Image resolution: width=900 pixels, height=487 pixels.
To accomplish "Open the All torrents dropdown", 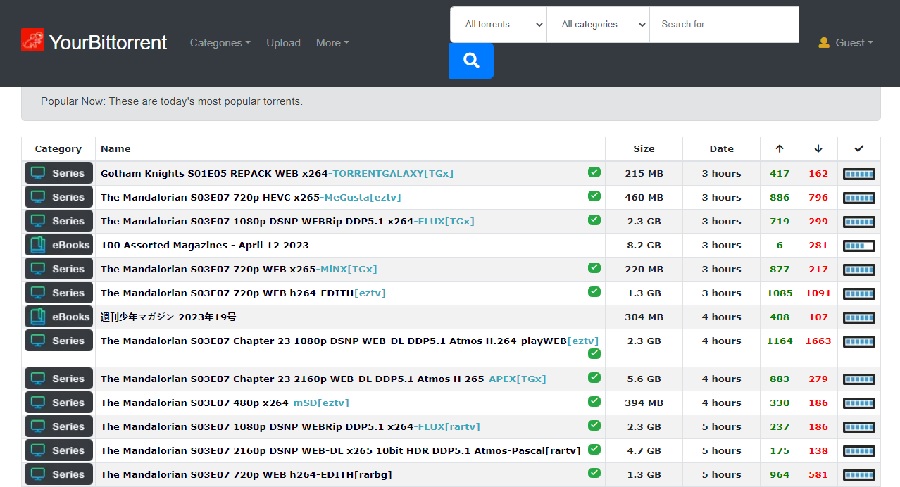I will point(498,24).
